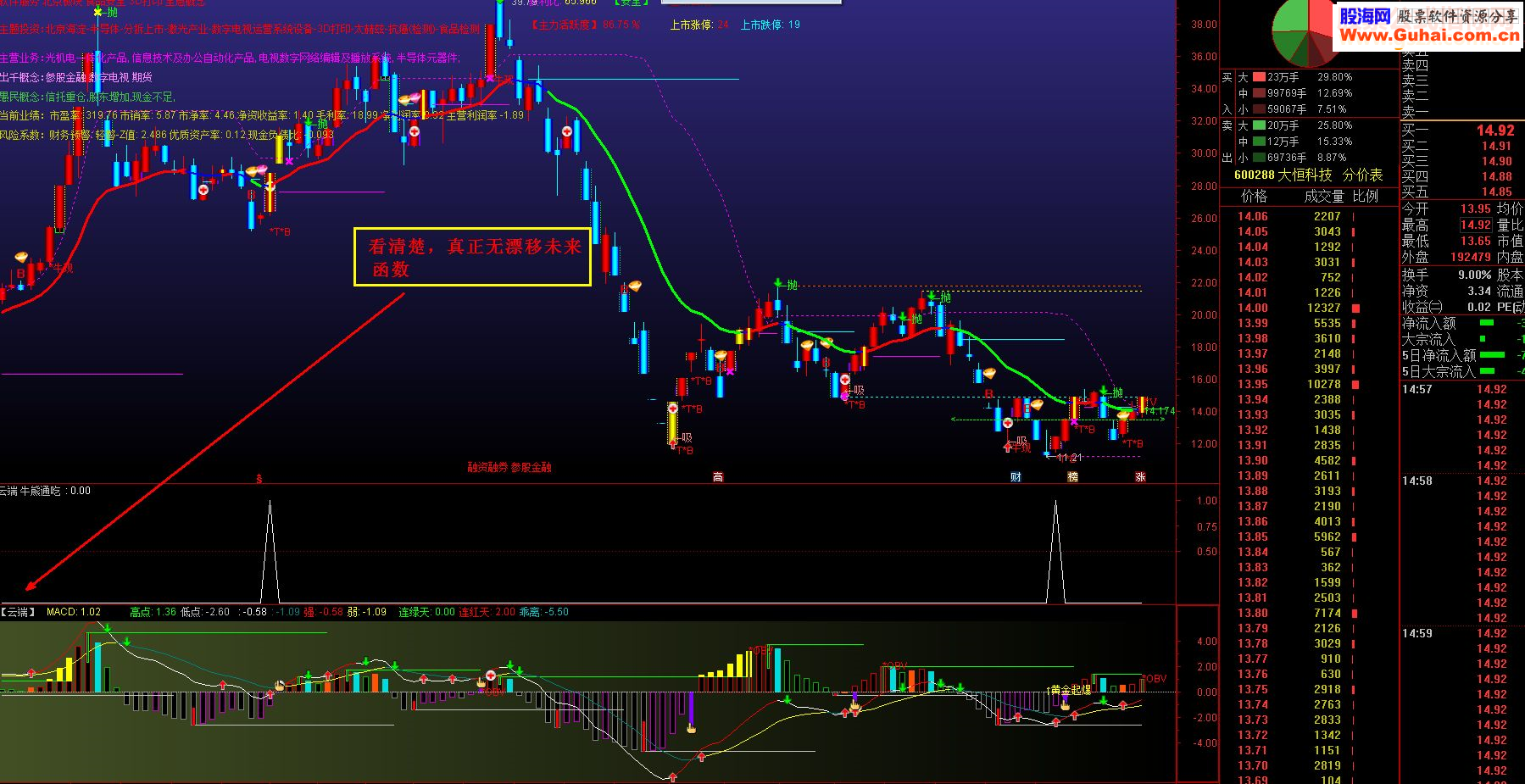The width and height of the screenshot is (1525, 784).
Task: Click the 11.21 low price label
Action: point(1069,458)
